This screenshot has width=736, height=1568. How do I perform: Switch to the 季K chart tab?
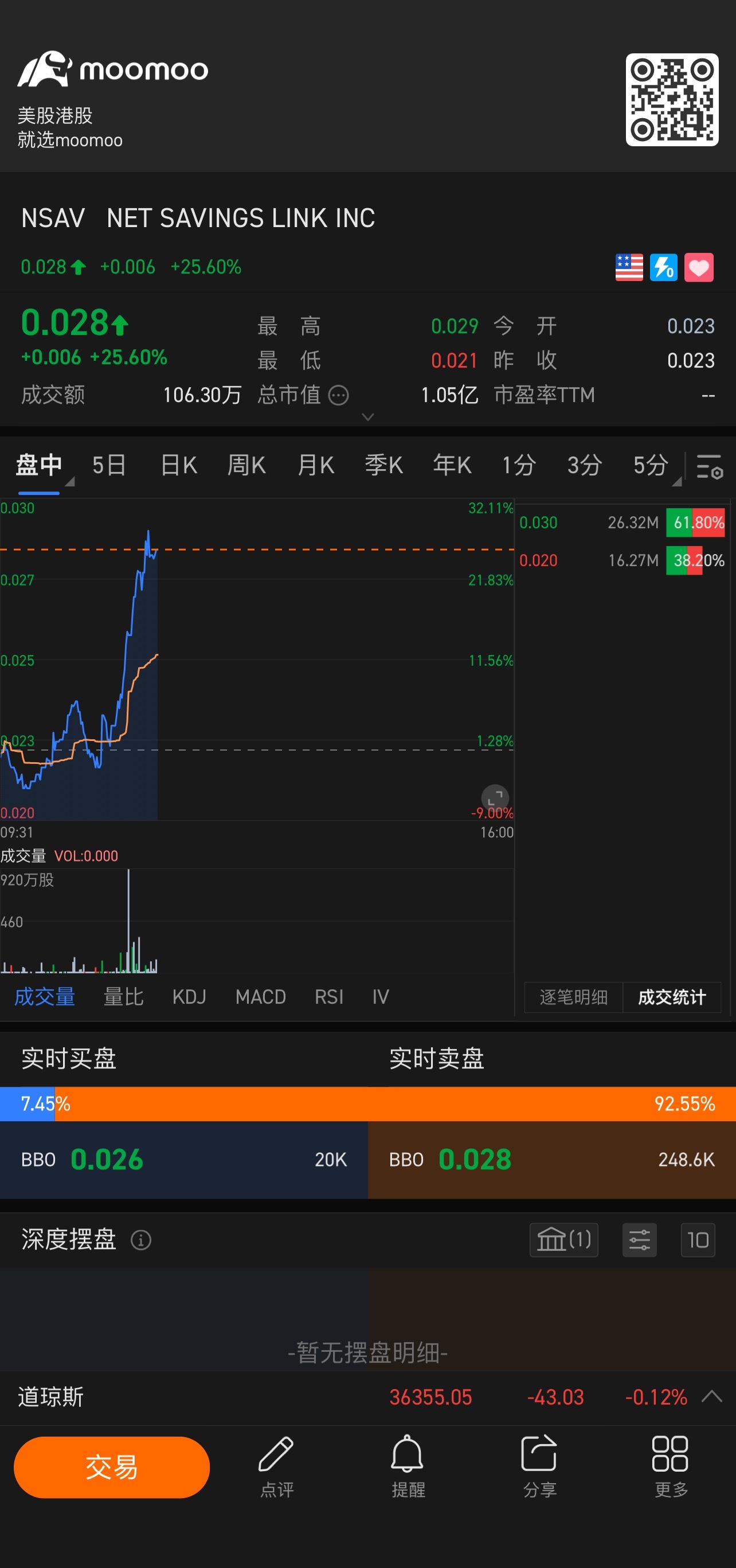(x=384, y=465)
